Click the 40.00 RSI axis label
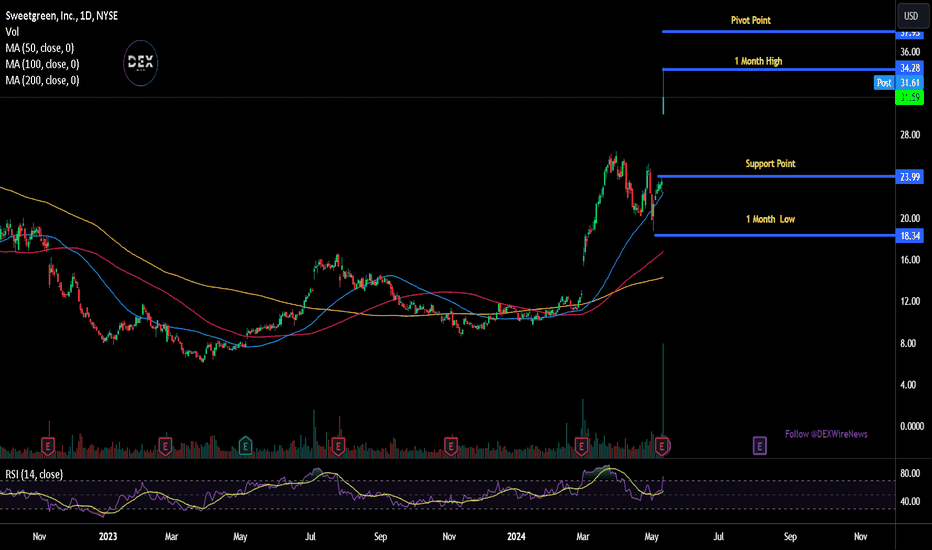This screenshot has height=550, width=932. (x=910, y=501)
